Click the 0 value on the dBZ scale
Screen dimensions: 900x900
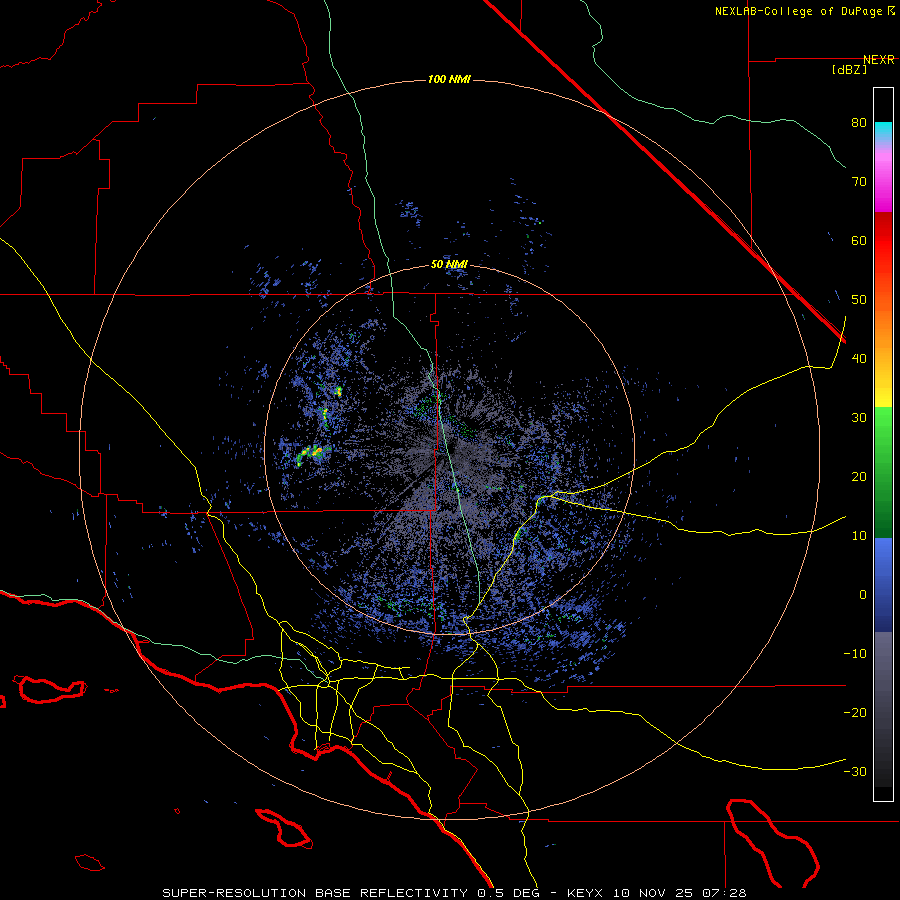click(863, 595)
